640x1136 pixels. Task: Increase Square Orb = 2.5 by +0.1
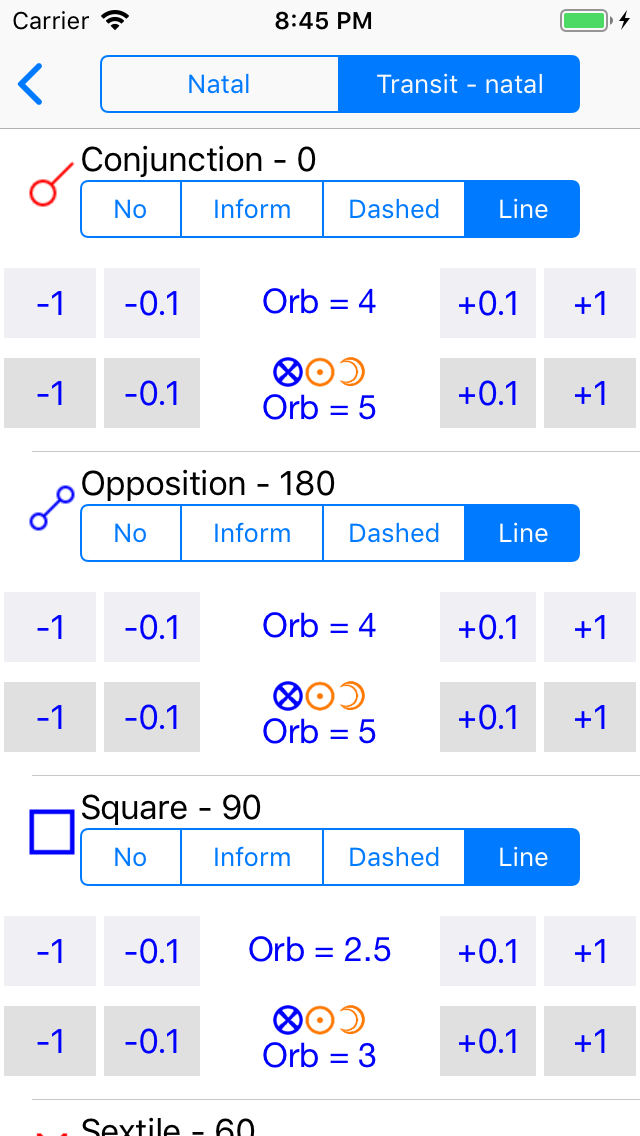pyautogui.click(x=488, y=951)
